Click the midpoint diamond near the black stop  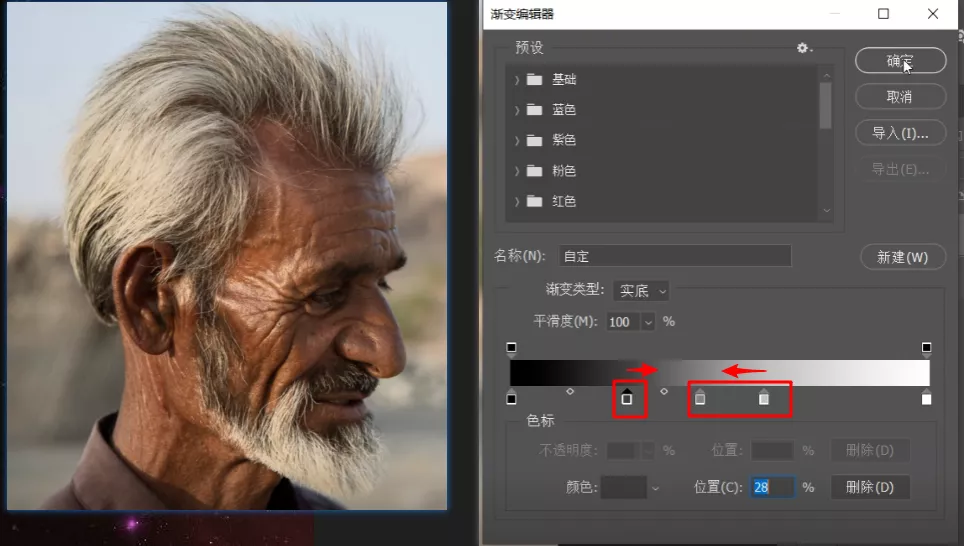[570, 391]
